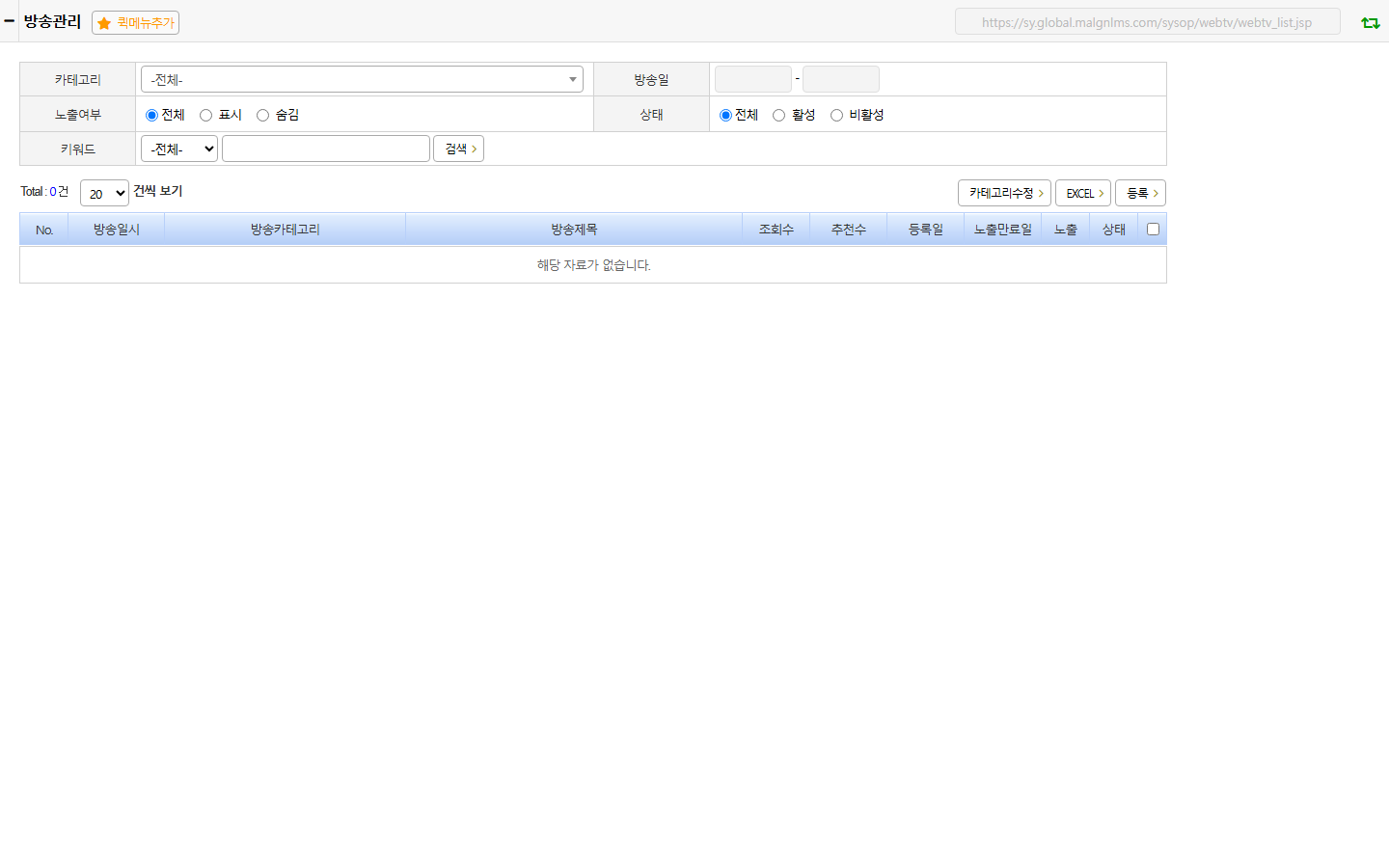Select the 활성 radio button

coord(778,115)
